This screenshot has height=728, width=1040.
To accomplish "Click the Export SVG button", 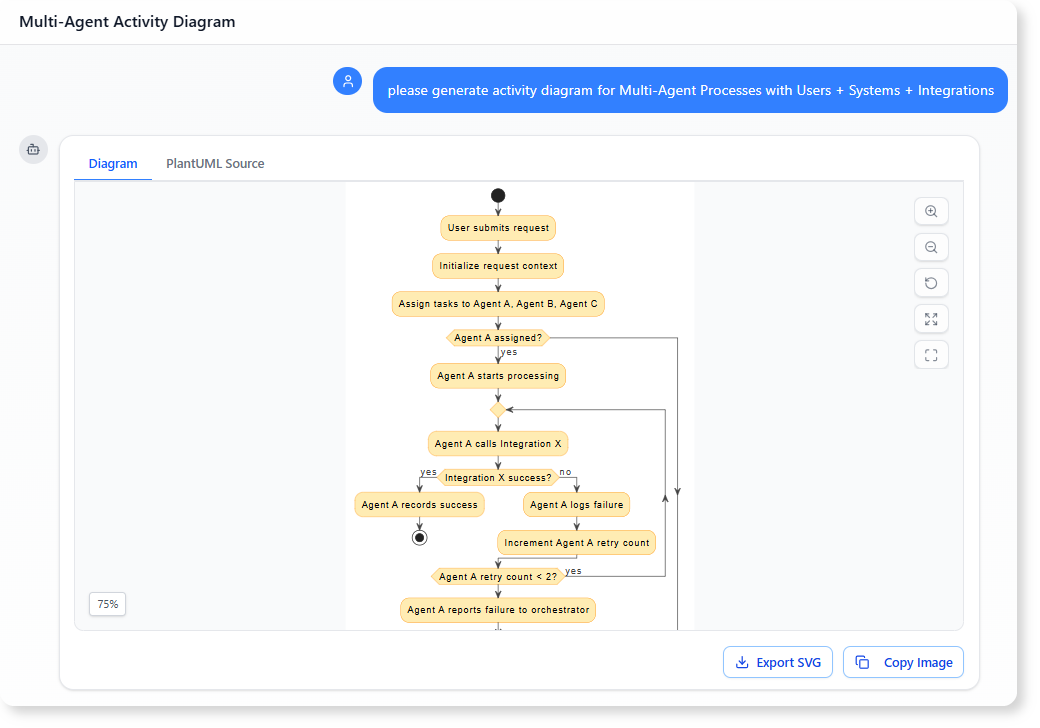I will coord(778,662).
